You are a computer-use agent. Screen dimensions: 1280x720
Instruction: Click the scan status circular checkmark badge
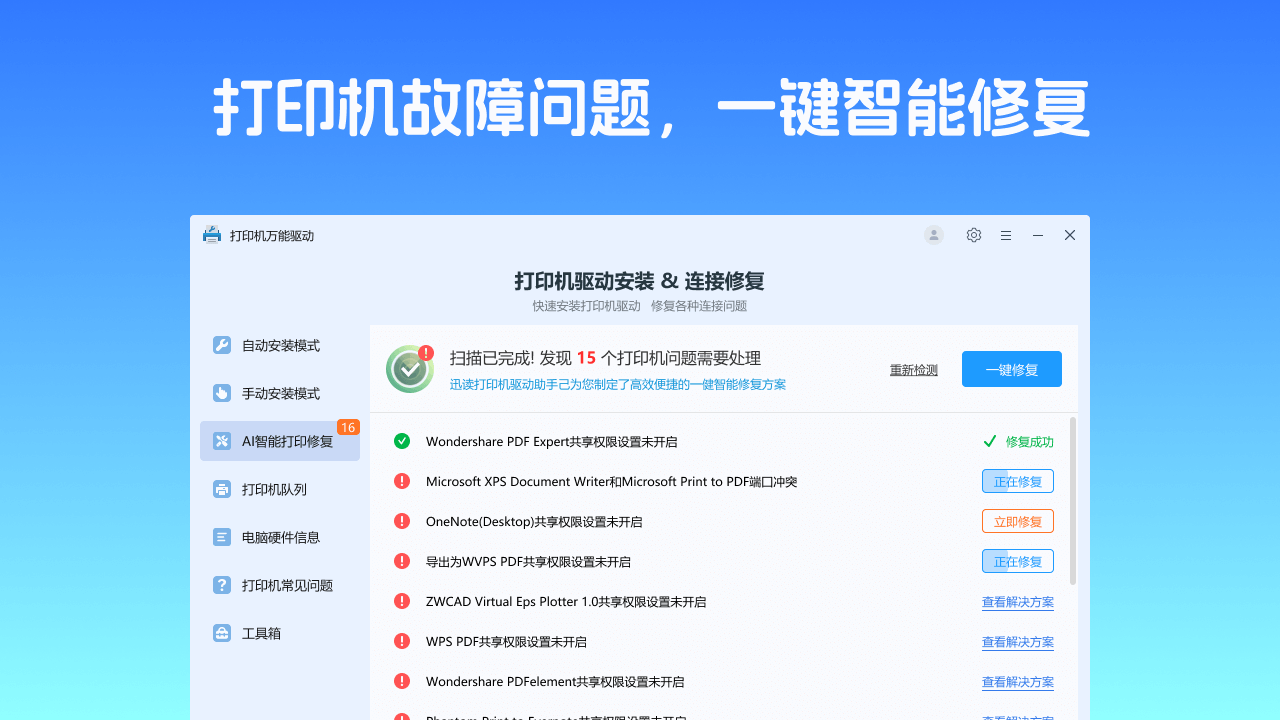pyautogui.click(x=409, y=368)
